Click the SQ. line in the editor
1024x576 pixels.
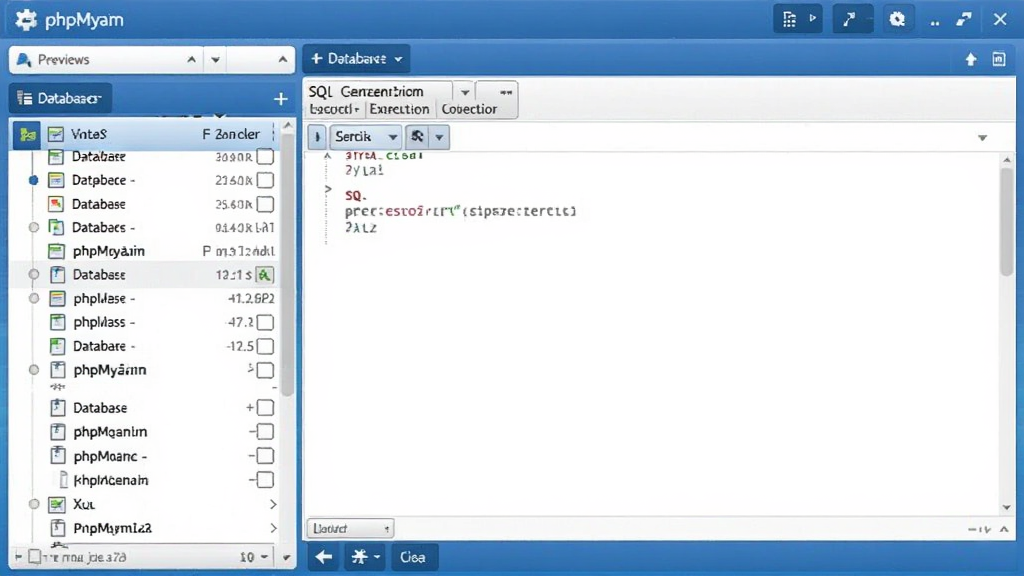coord(356,195)
